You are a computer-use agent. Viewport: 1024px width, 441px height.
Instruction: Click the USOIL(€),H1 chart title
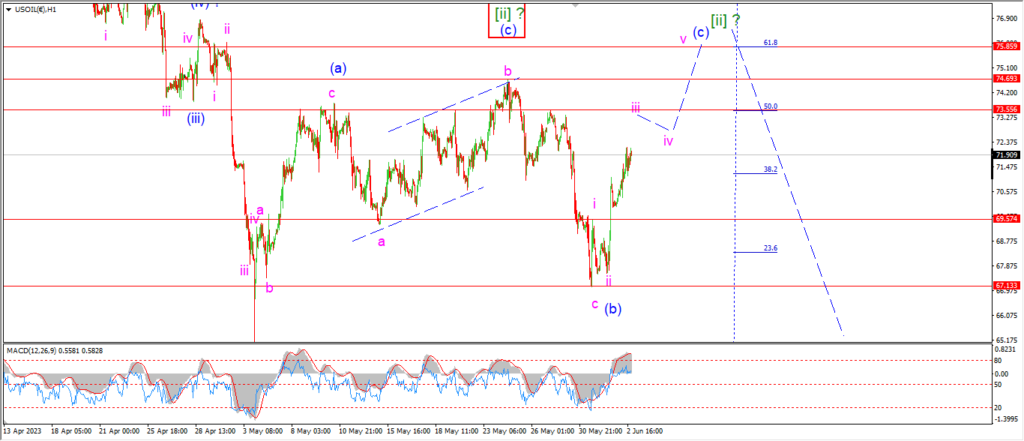point(33,8)
